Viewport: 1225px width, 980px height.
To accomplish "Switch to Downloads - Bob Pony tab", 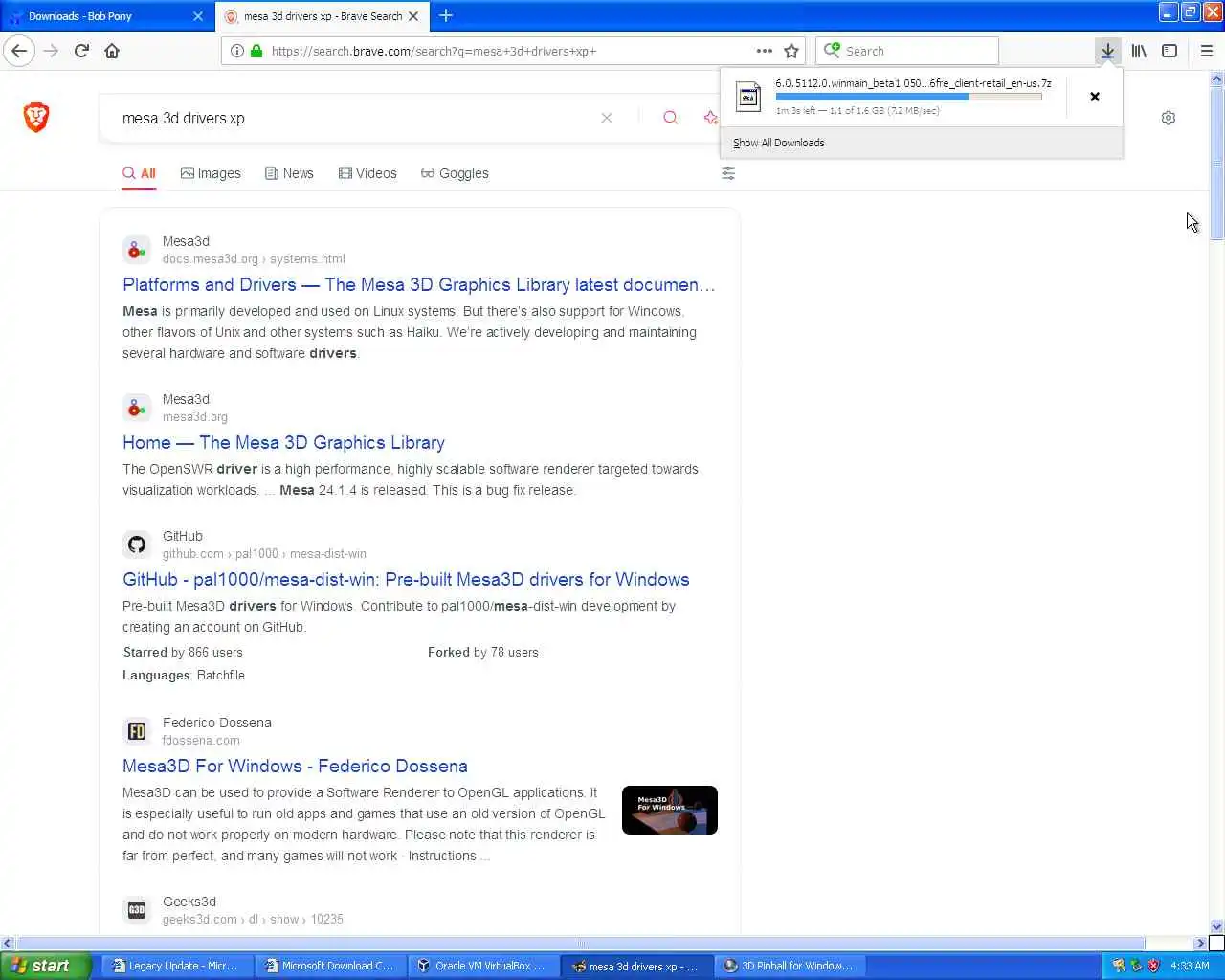I will point(106,16).
